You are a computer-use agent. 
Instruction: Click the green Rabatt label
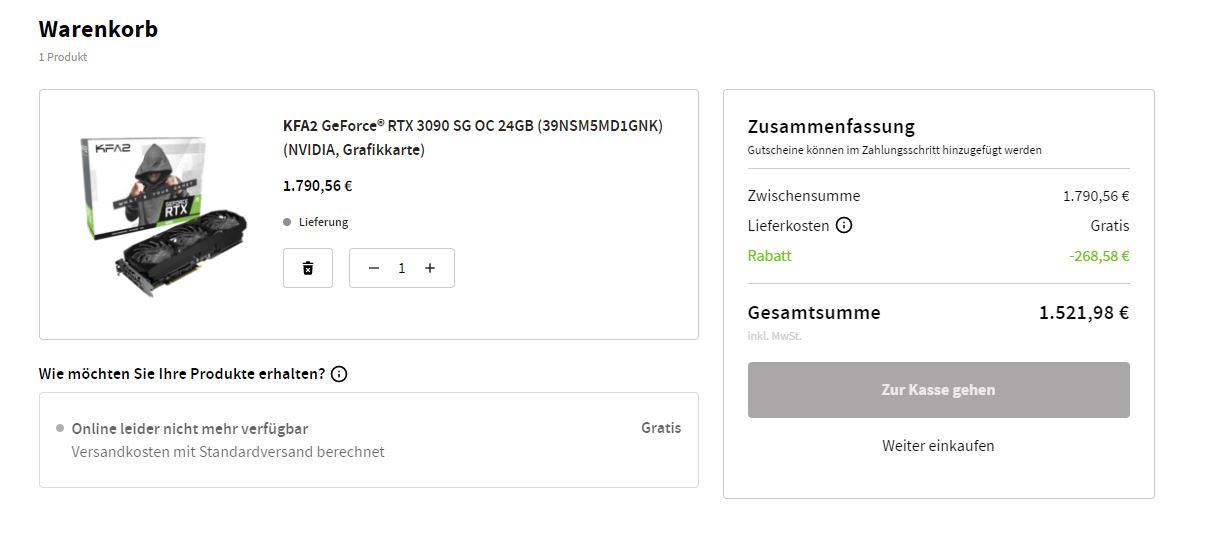click(769, 255)
